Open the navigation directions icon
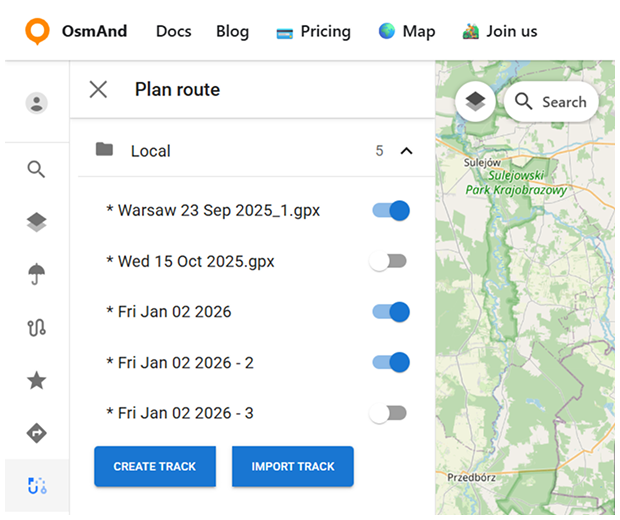This screenshot has width=620, height=520. click(37, 433)
